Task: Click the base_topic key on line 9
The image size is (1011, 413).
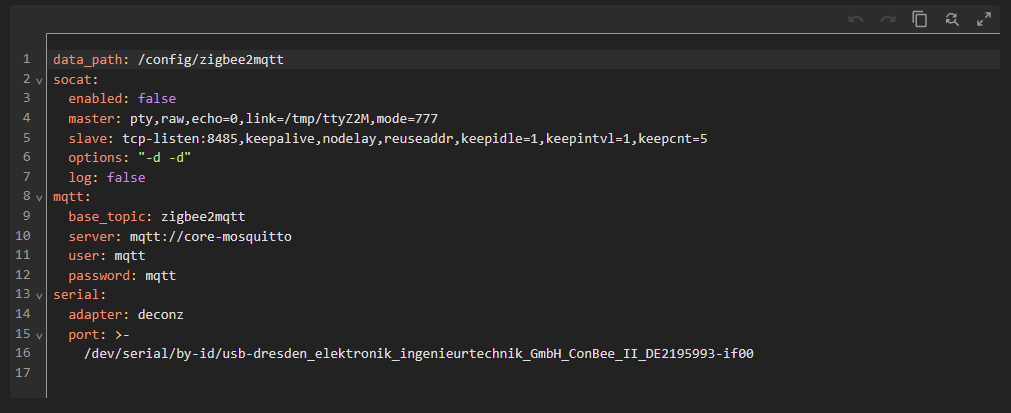Action: pos(110,216)
